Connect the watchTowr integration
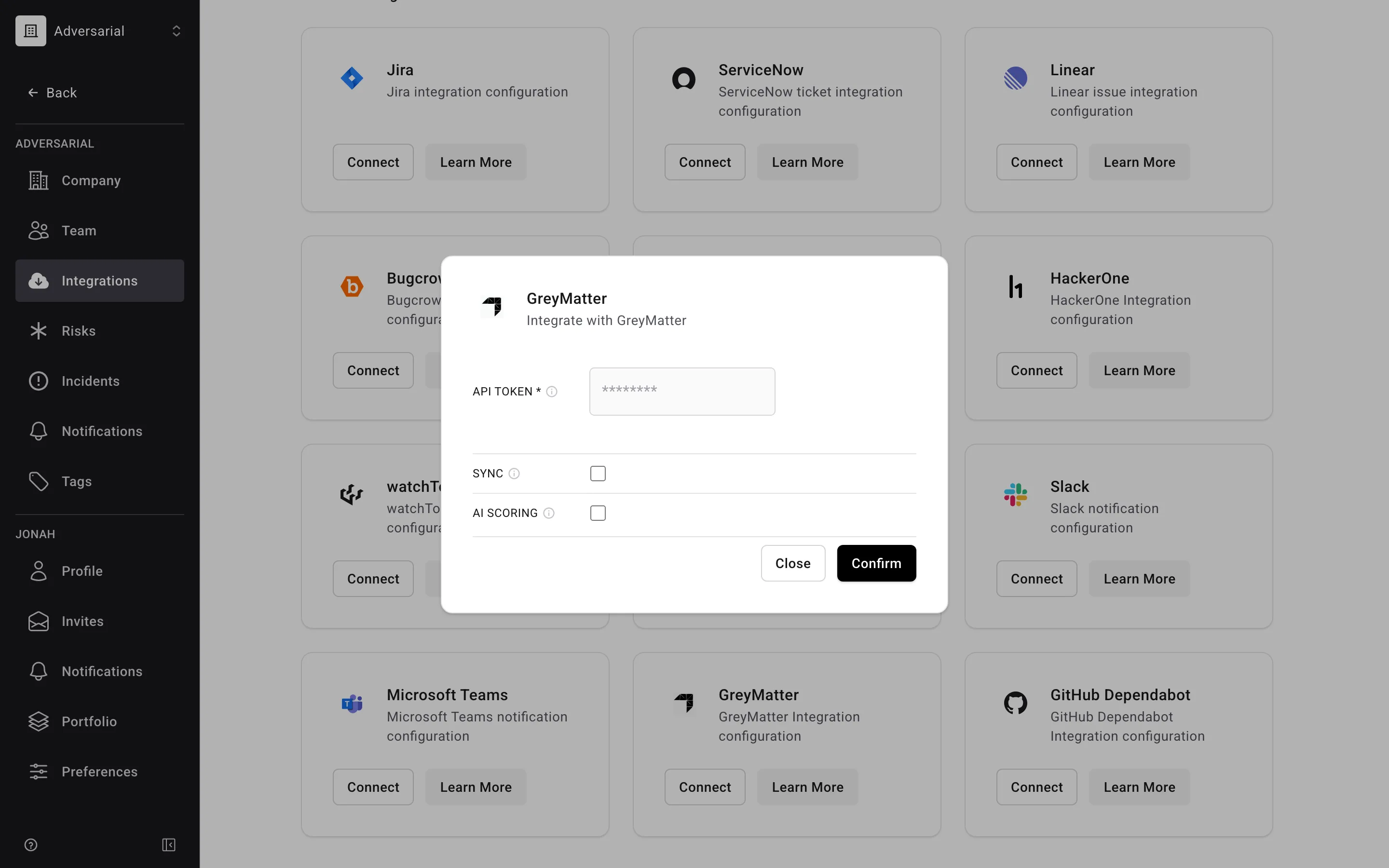 373,579
